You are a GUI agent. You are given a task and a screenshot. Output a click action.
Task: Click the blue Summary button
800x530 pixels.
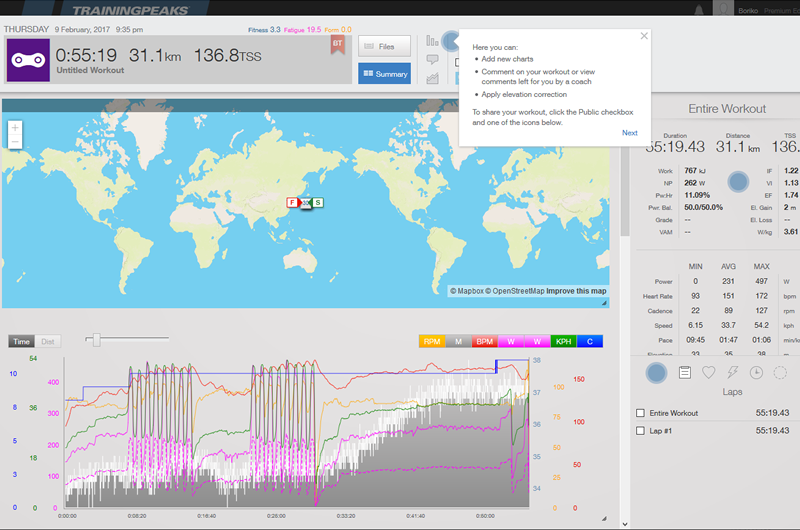click(384, 73)
